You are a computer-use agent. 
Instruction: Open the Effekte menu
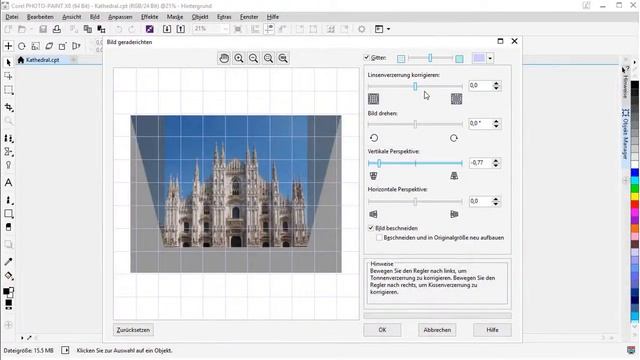[149, 17]
